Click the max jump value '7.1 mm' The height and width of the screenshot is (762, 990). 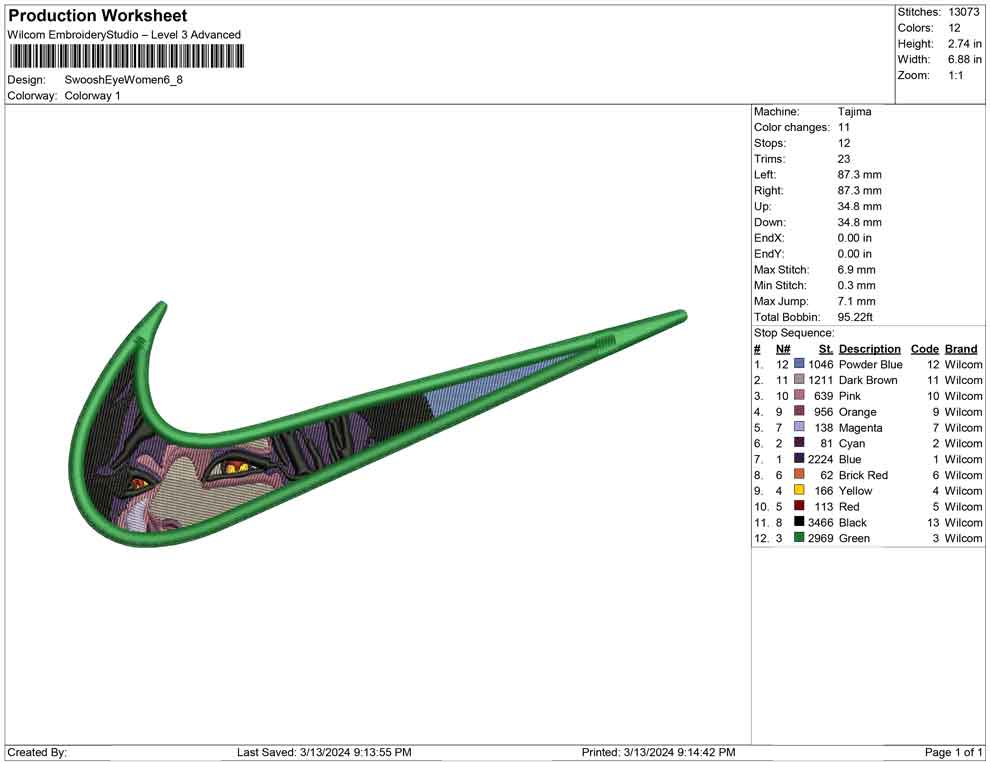click(x=856, y=301)
